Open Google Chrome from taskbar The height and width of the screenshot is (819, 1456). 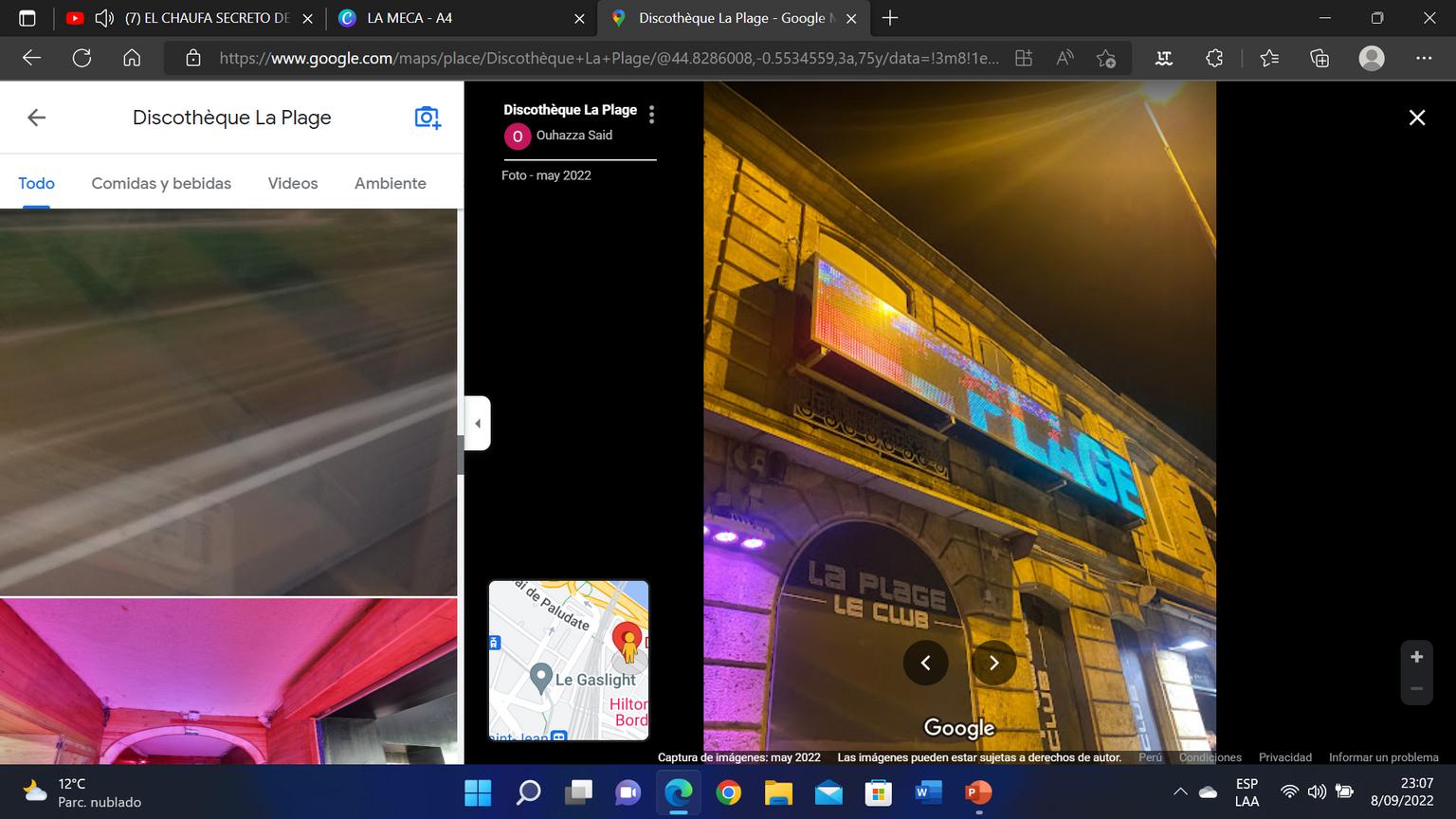[728, 792]
